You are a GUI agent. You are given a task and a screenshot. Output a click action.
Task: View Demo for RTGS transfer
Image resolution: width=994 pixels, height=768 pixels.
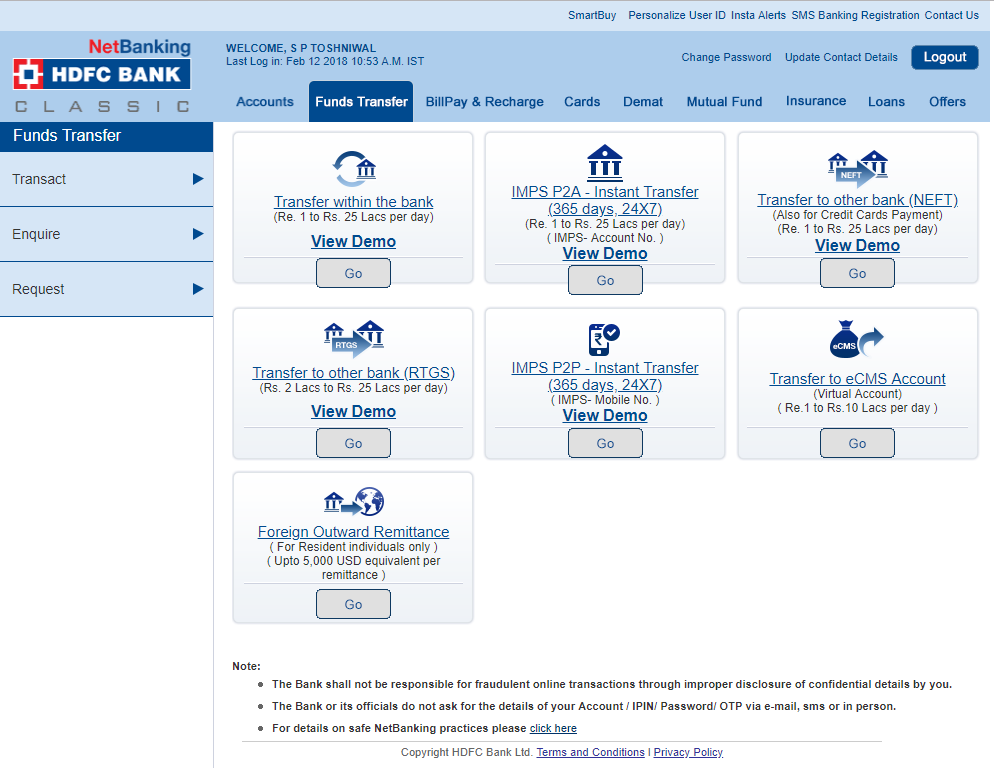click(x=354, y=412)
